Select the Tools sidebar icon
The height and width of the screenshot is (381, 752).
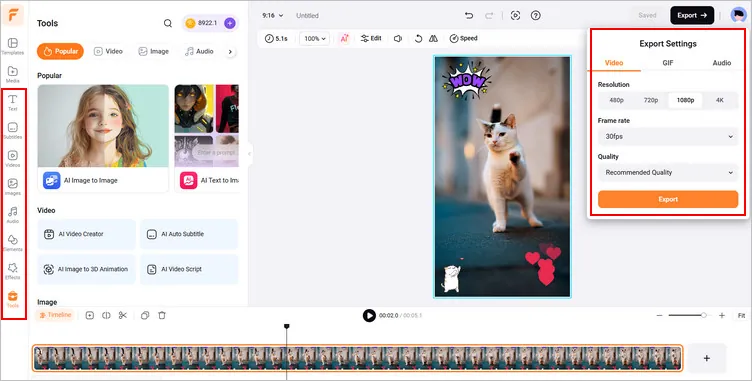click(13, 299)
